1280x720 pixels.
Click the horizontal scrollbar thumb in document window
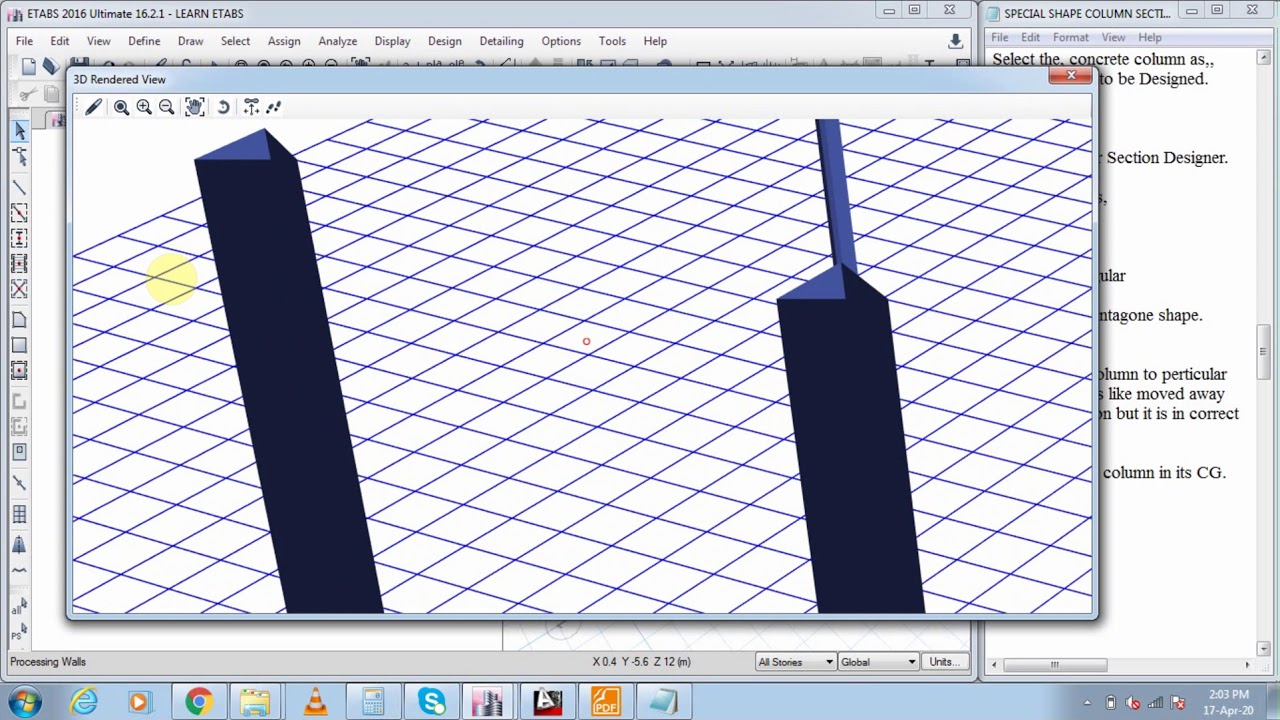point(1054,665)
